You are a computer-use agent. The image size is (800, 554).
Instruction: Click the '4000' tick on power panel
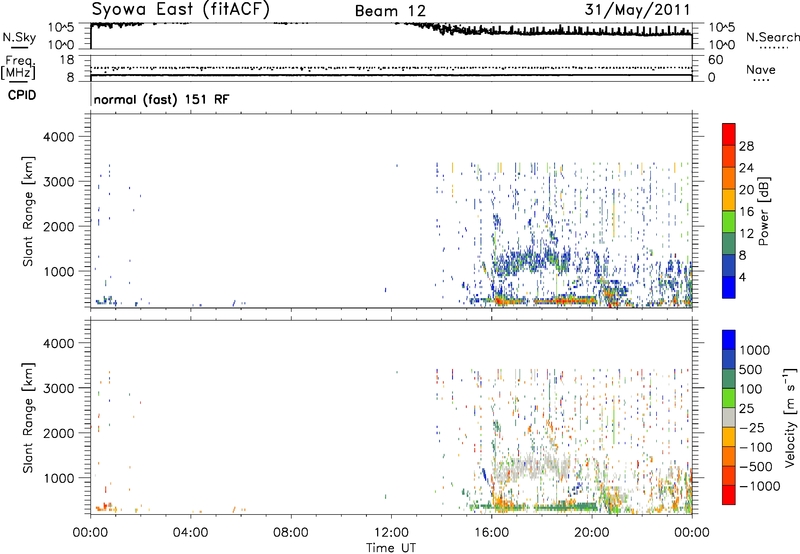[x=59, y=137]
